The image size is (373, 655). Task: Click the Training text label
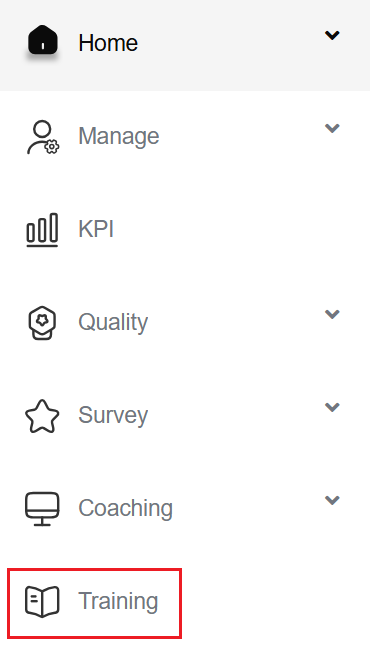[118, 602]
